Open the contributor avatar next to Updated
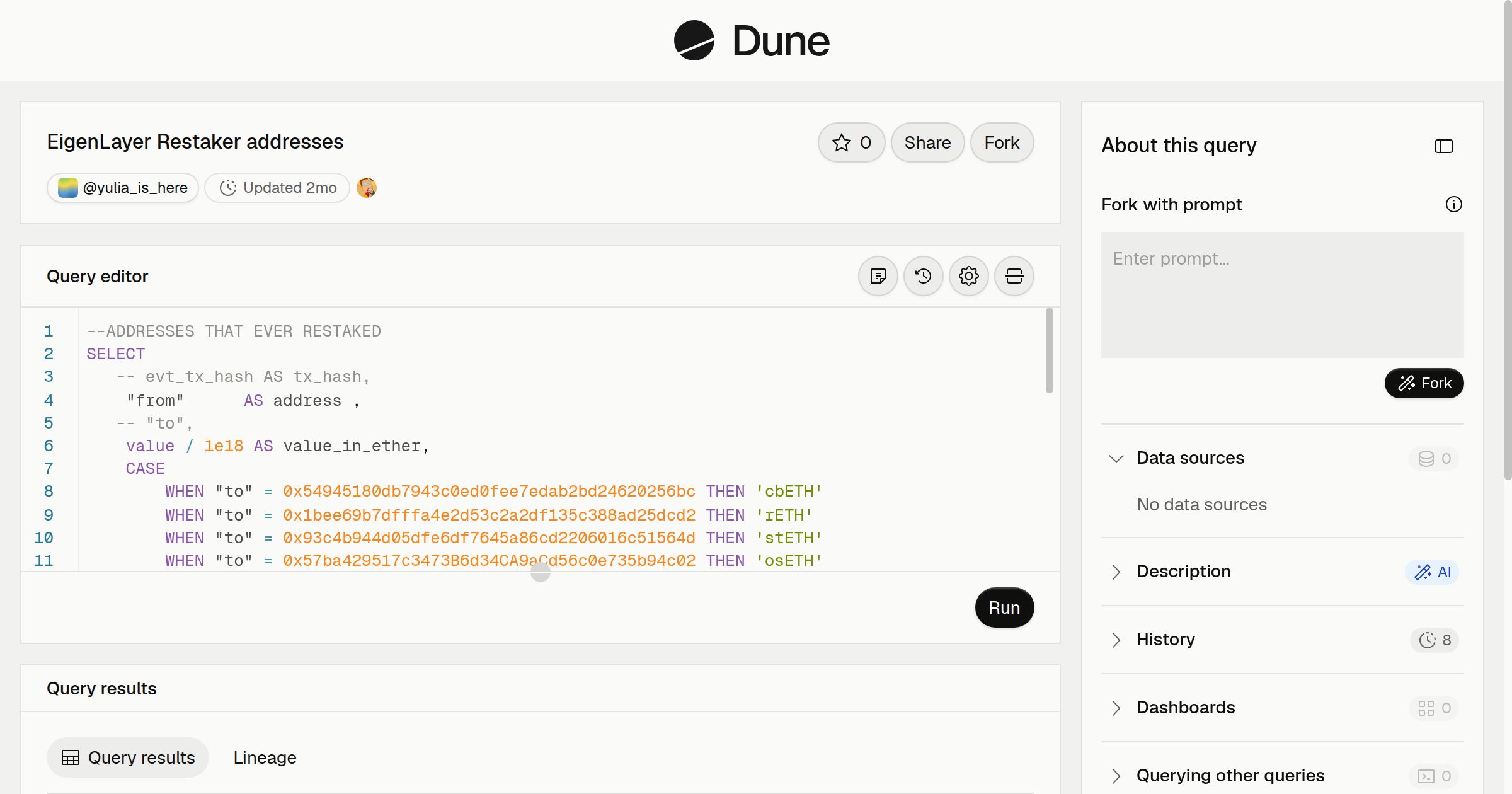The image size is (1512, 794). [367, 188]
